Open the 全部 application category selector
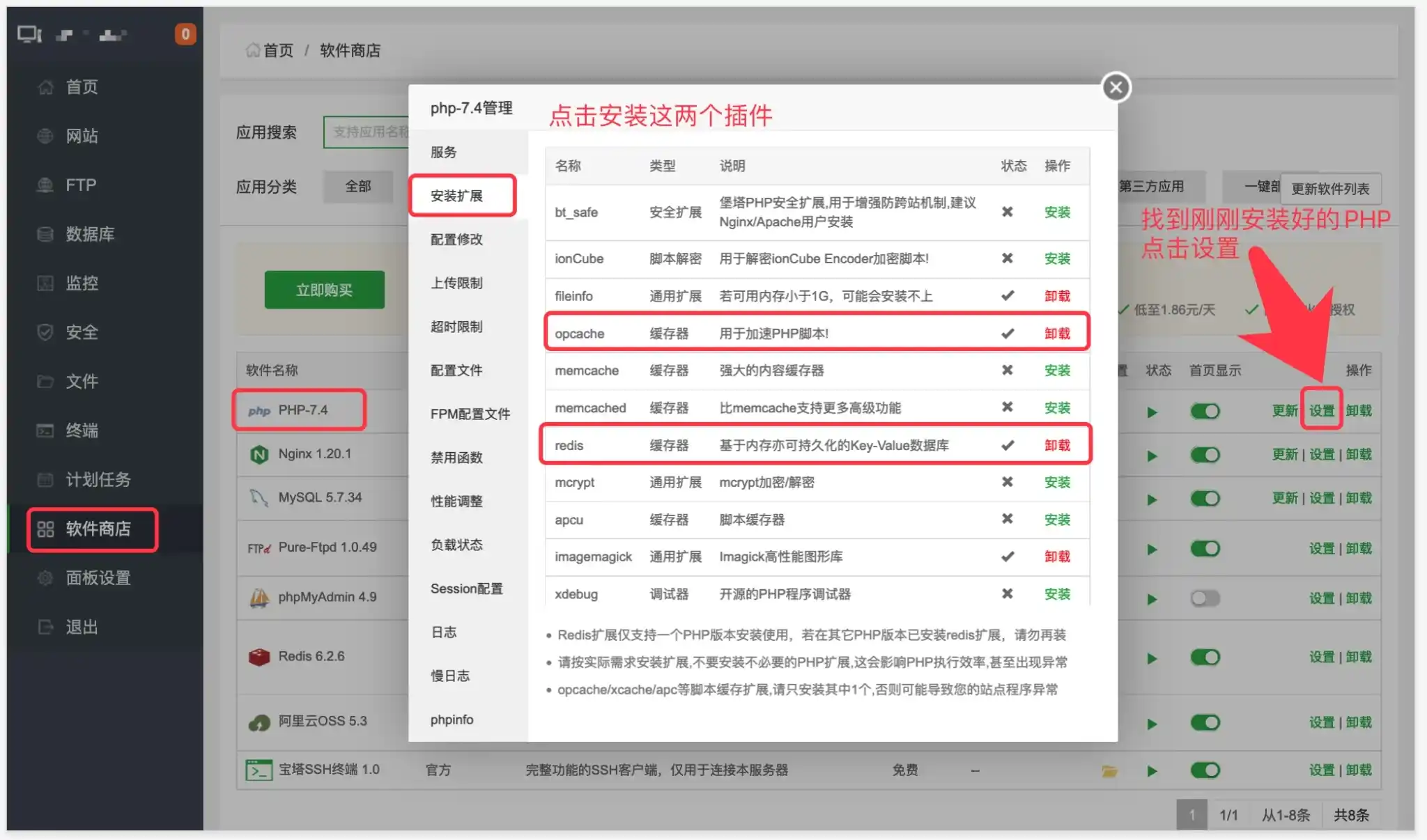The height and width of the screenshot is (840, 1427). click(358, 187)
